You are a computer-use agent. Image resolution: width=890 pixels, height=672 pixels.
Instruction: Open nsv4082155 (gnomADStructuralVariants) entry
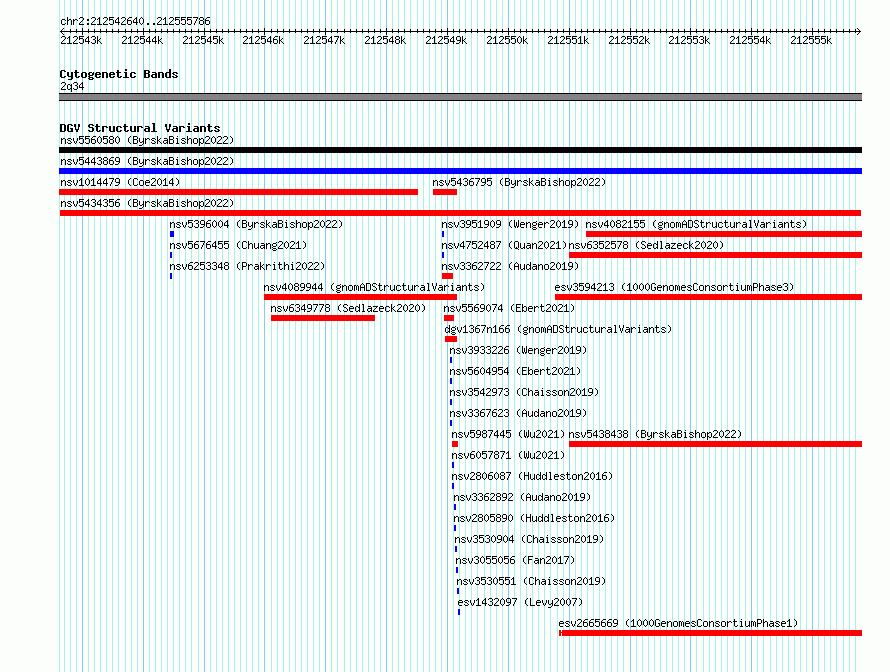click(696, 224)
